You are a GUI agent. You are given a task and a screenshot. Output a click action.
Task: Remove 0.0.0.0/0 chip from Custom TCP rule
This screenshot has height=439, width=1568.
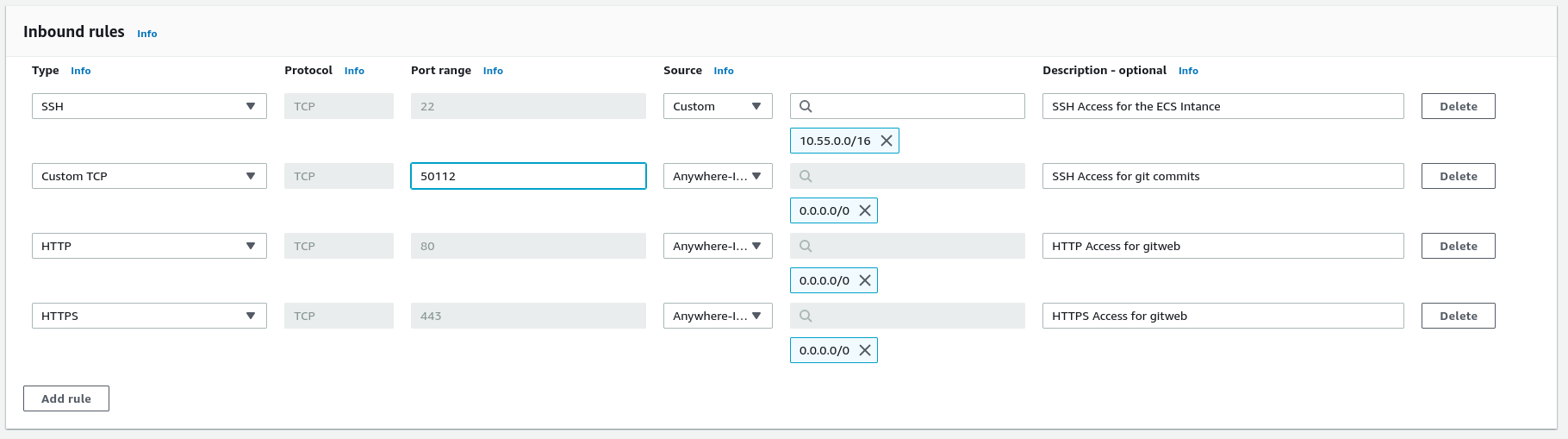[x=865, y=210]
